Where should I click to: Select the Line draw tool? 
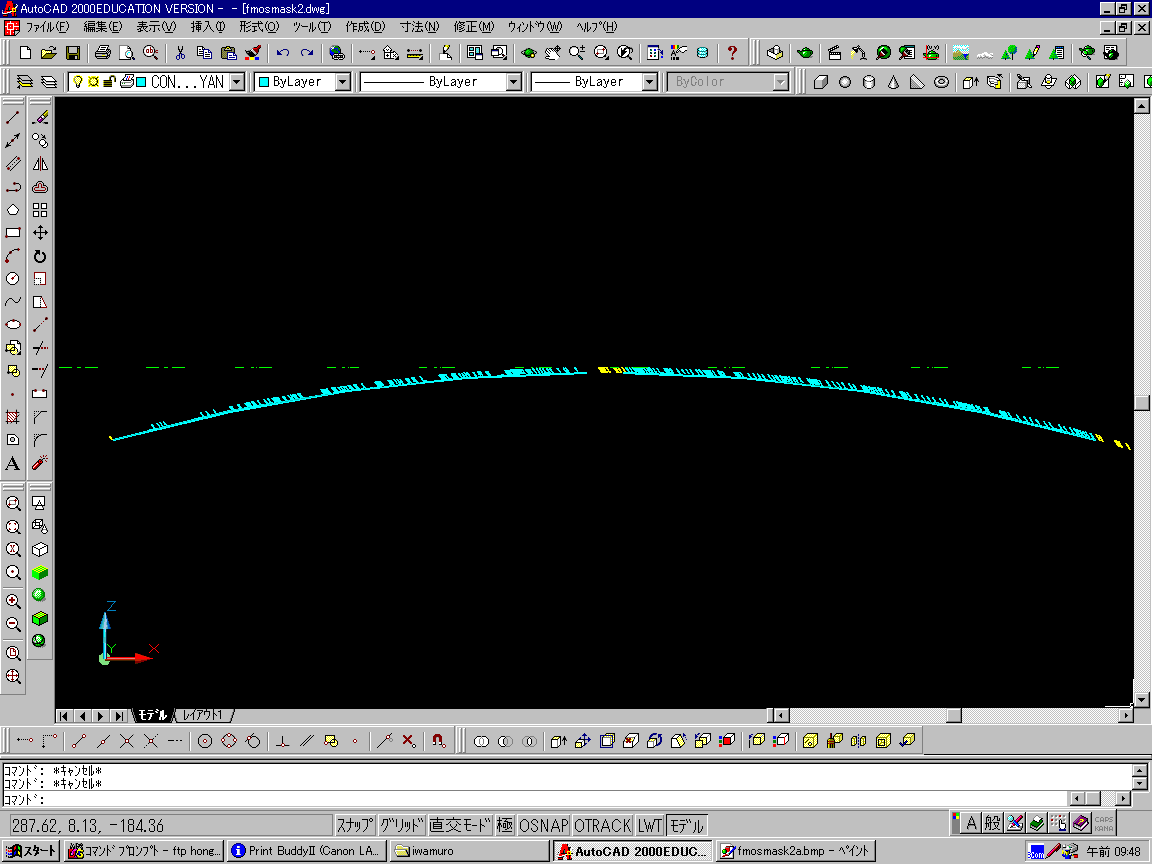13,118
